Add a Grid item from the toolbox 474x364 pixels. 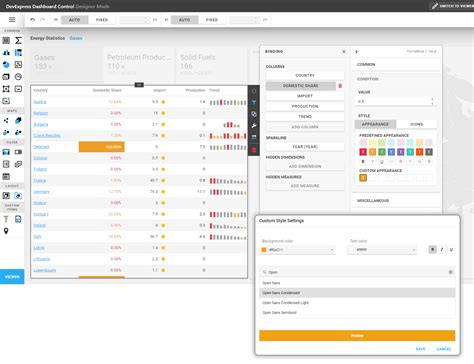(x=6, y=40)
